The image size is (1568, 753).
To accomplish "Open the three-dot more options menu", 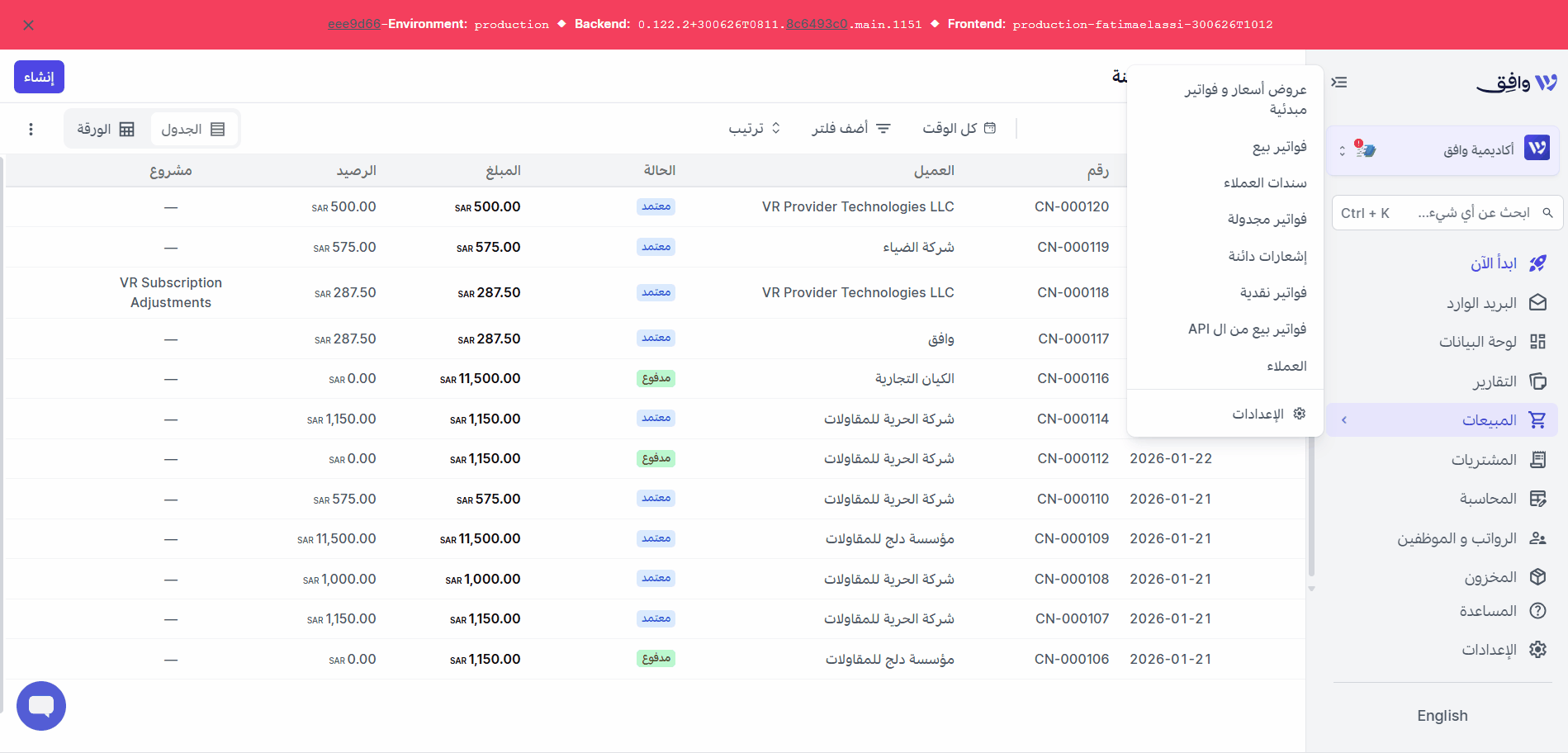I will click(x=31, y=129).
